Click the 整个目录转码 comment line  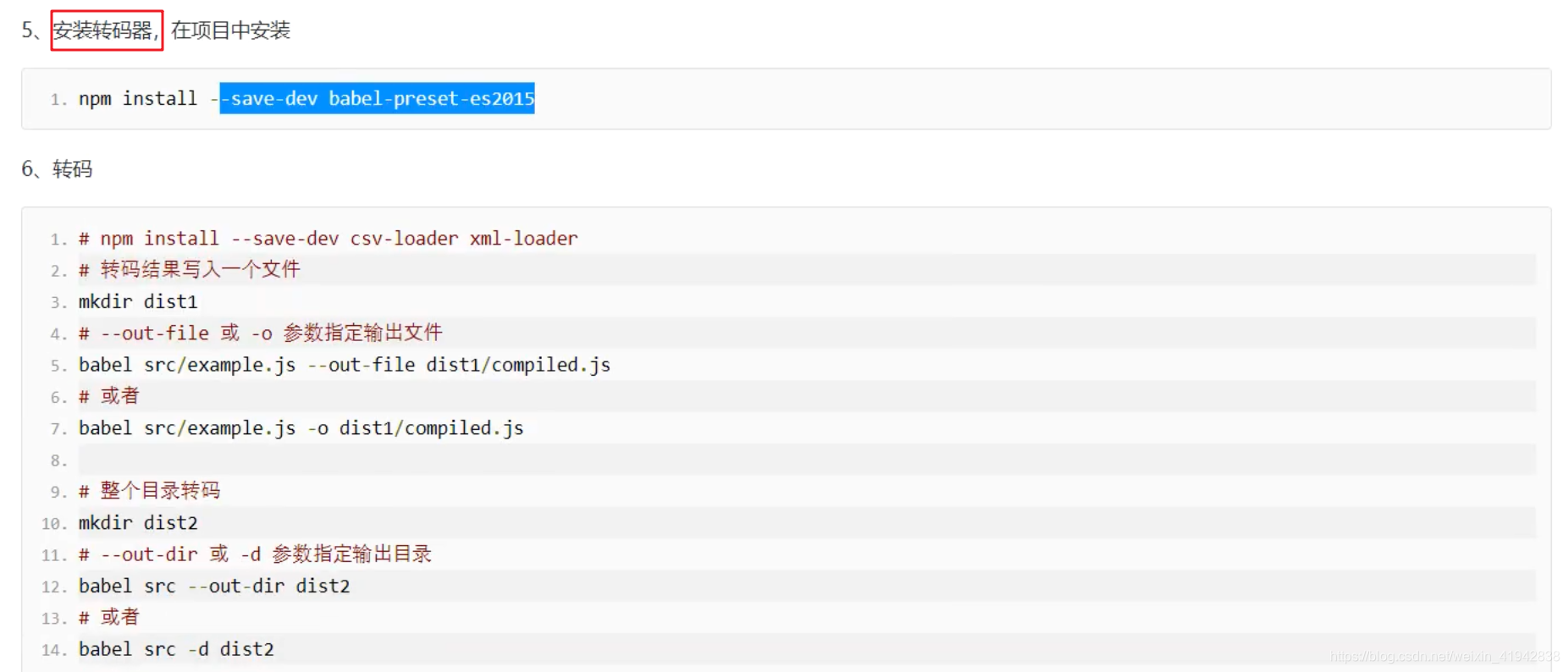coord(150,491)
